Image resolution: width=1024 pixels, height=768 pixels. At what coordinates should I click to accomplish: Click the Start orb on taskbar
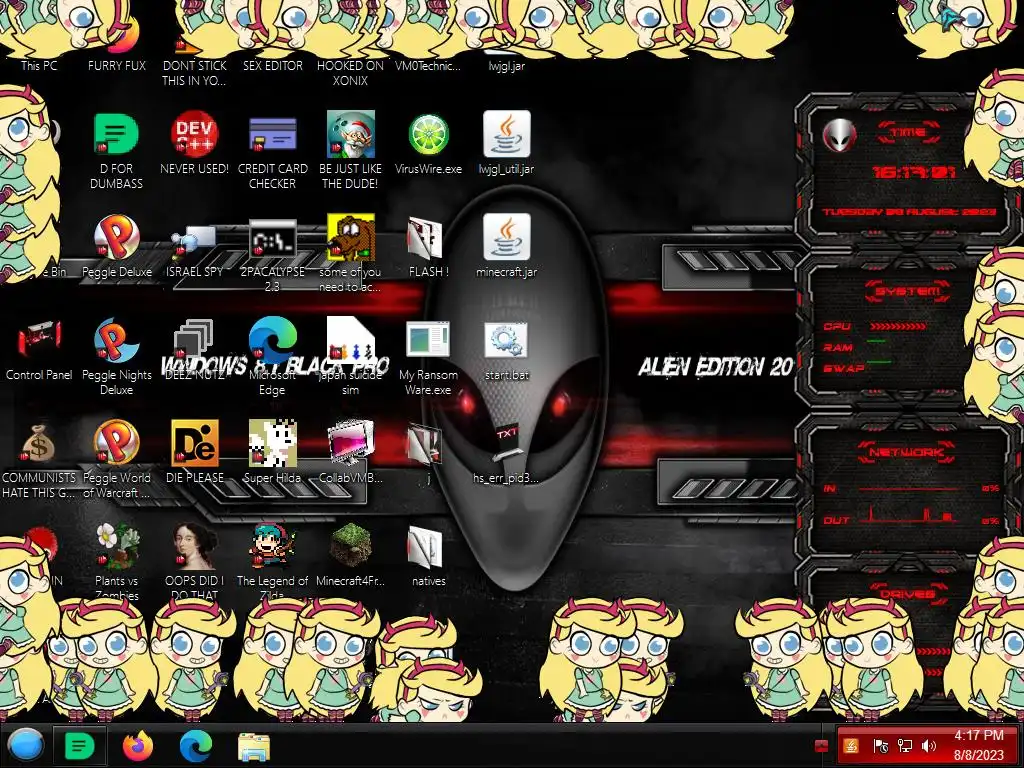tap(25, 746)
